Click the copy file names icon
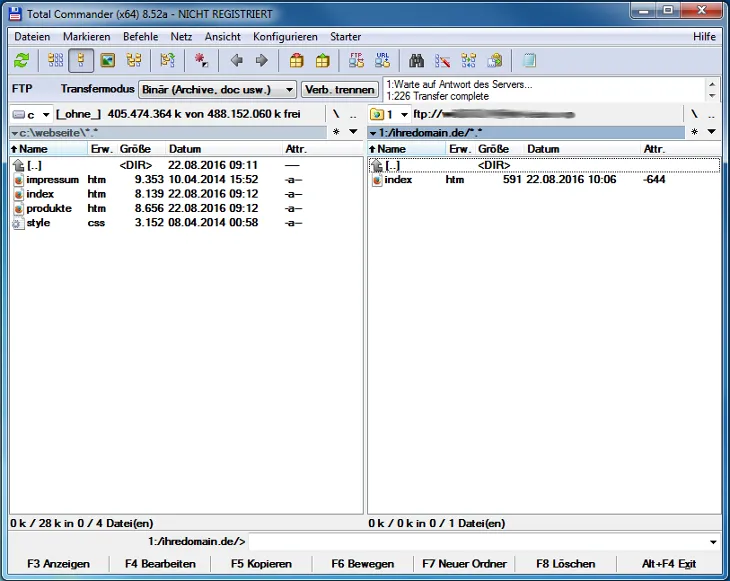Viewport: 730px width, 581px height. (x=495, y=61)
